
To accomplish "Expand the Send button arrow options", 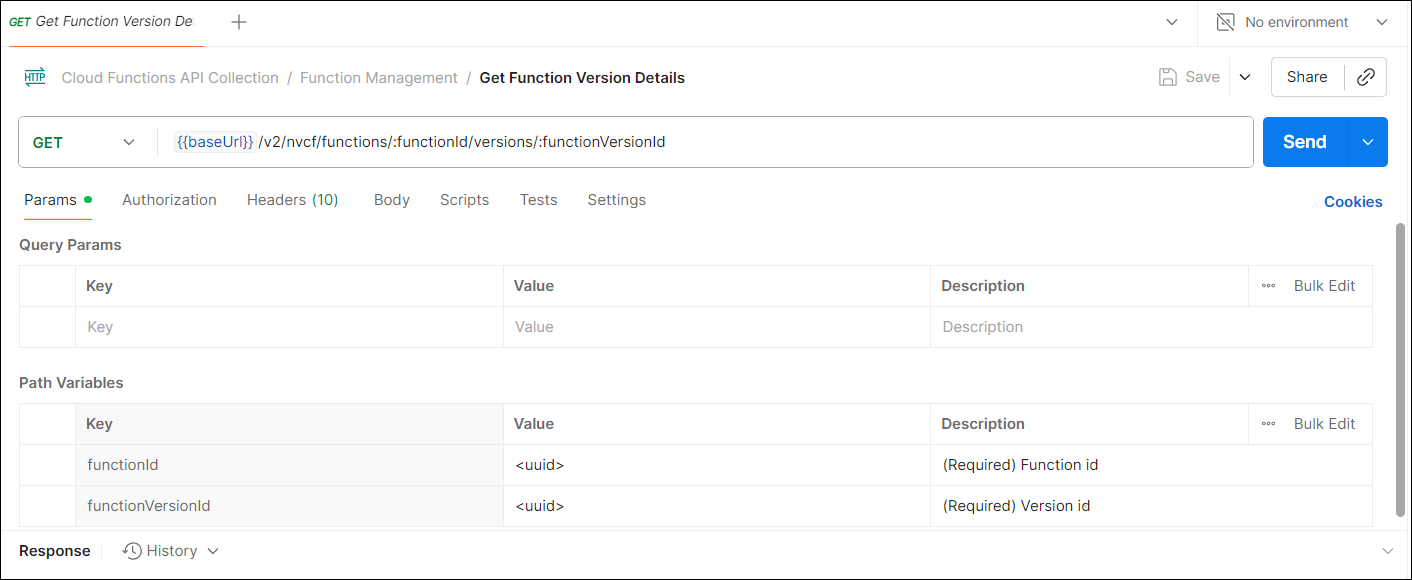I will (1368, 142).
